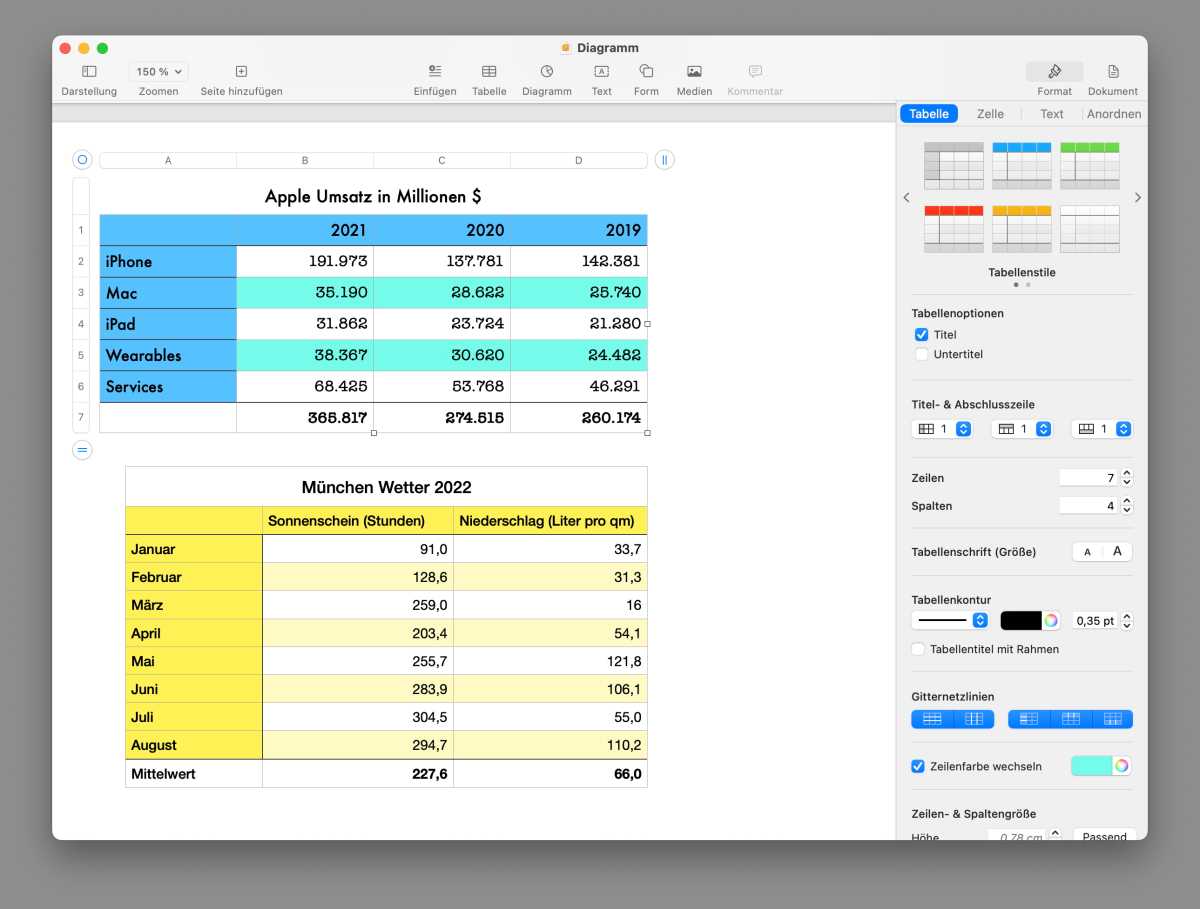This screenshot has width=1200, height=909.
Task: Select the Wearables cell
Action: coord(168,355)
